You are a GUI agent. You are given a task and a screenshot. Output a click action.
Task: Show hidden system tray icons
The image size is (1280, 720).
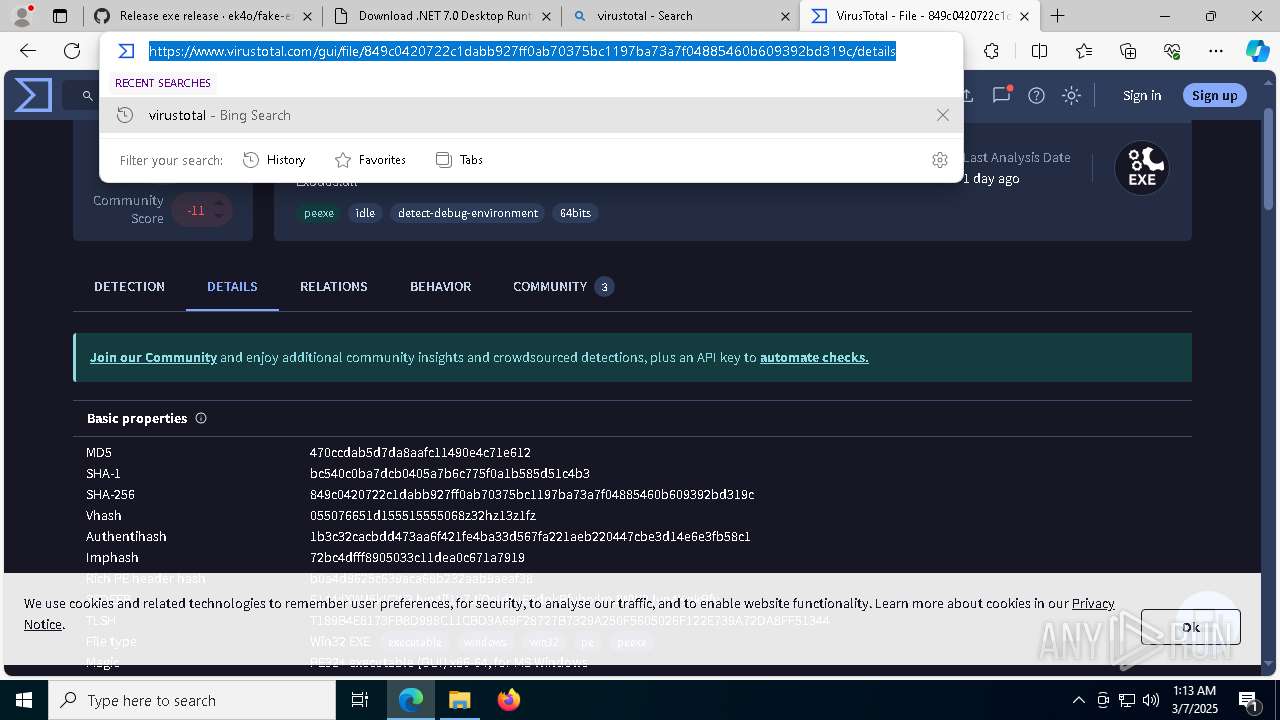coord(1078,700)
